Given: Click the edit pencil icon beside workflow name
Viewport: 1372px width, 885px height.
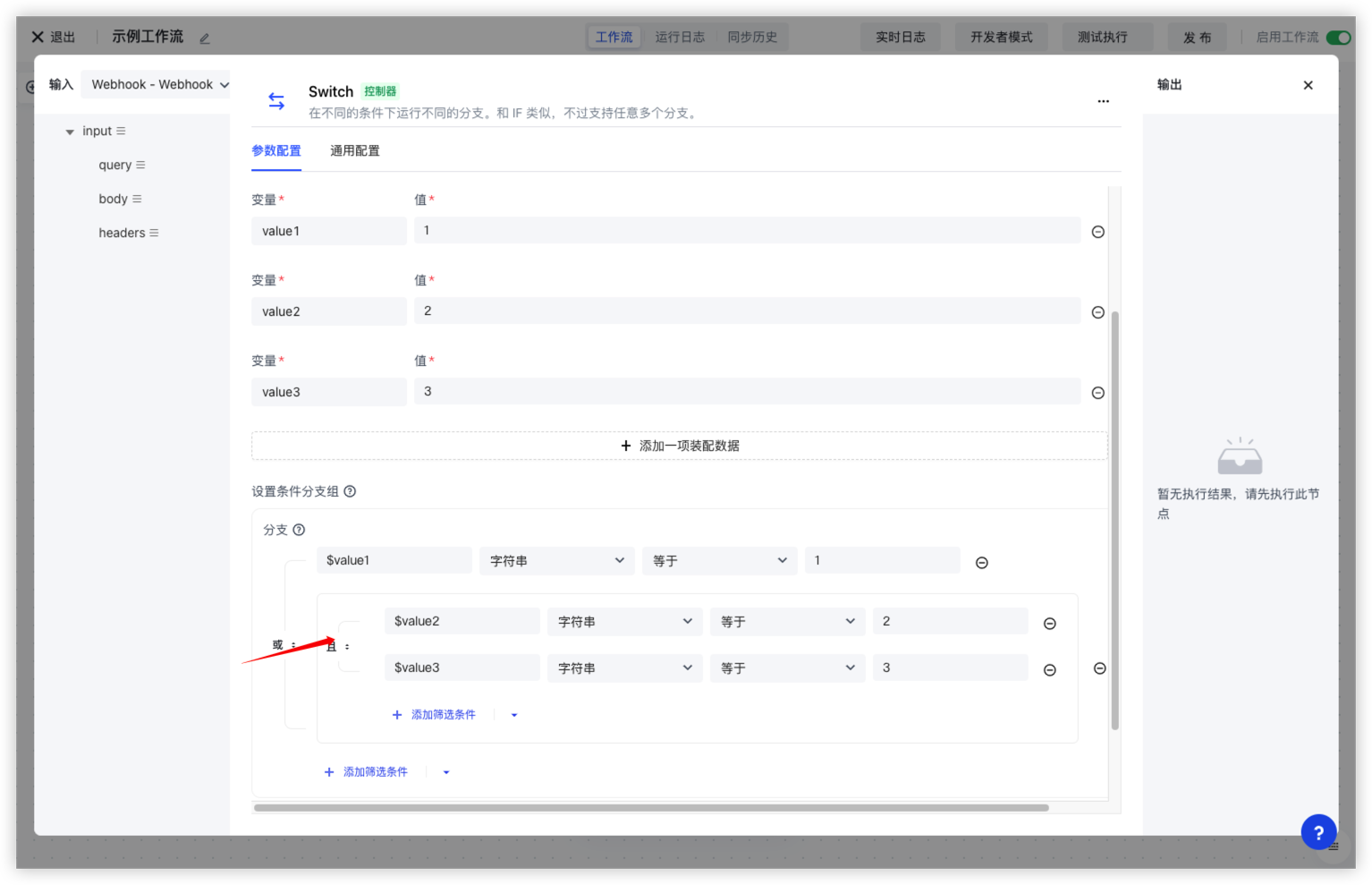Looking at the screenshot, I should click(x=205, y=38).
